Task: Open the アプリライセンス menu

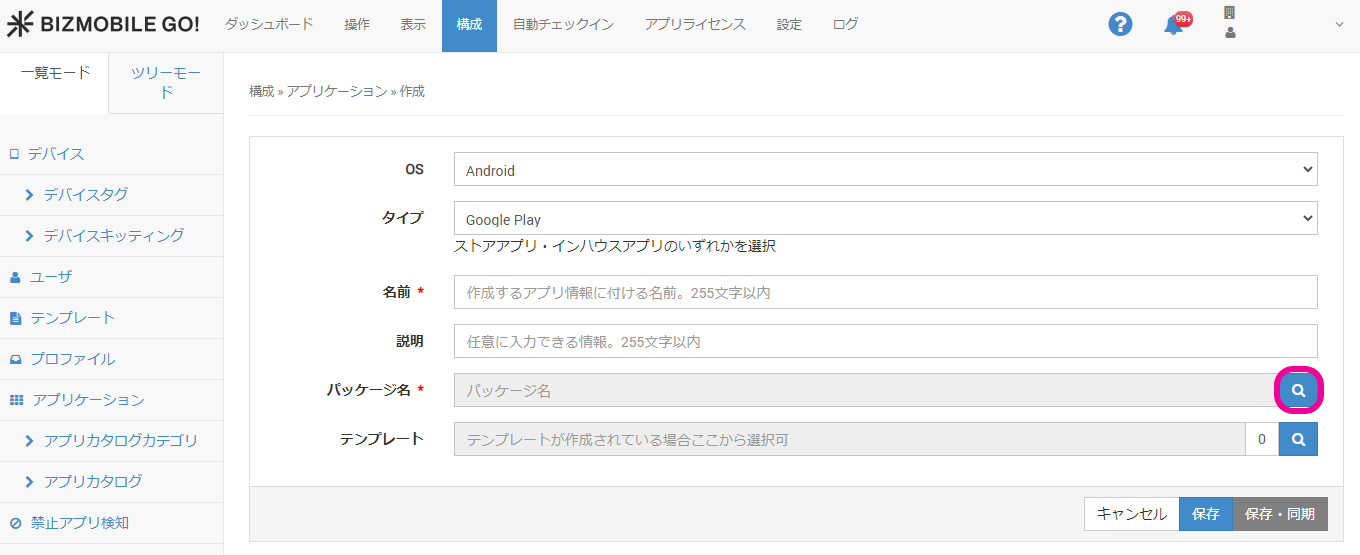Action: click(x=695, y=25)
